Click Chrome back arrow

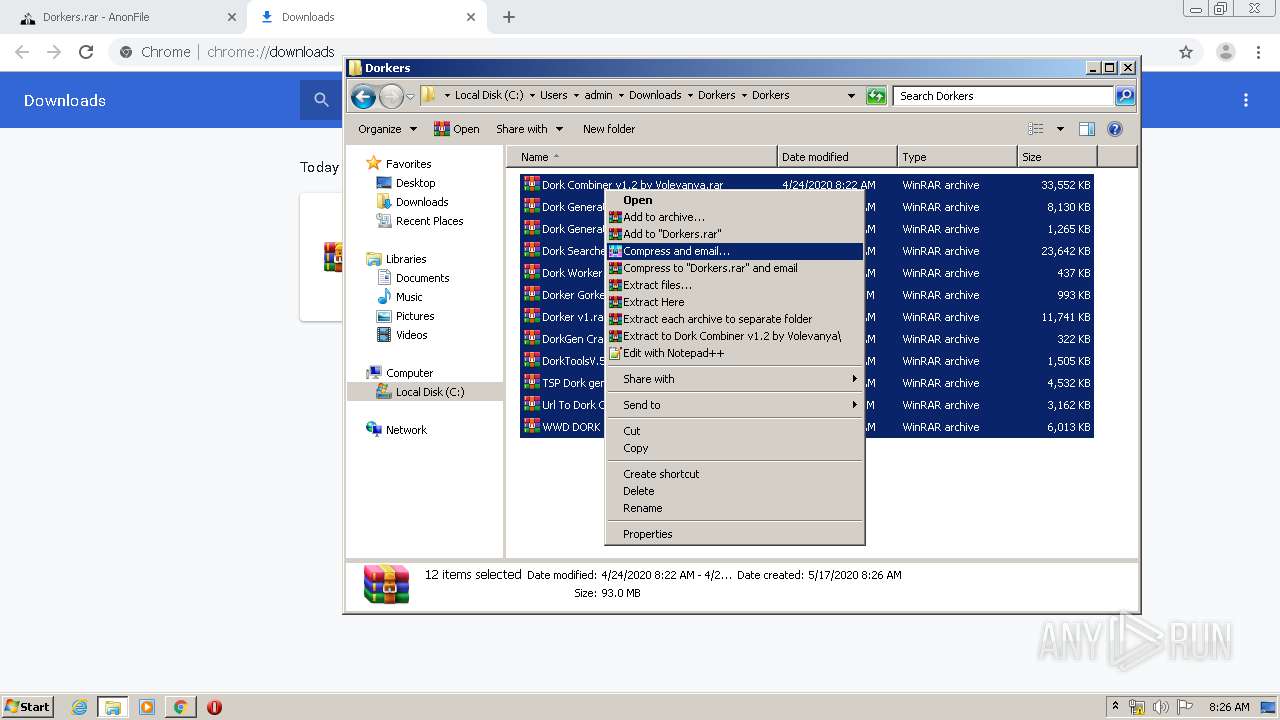tap(22, 52)
